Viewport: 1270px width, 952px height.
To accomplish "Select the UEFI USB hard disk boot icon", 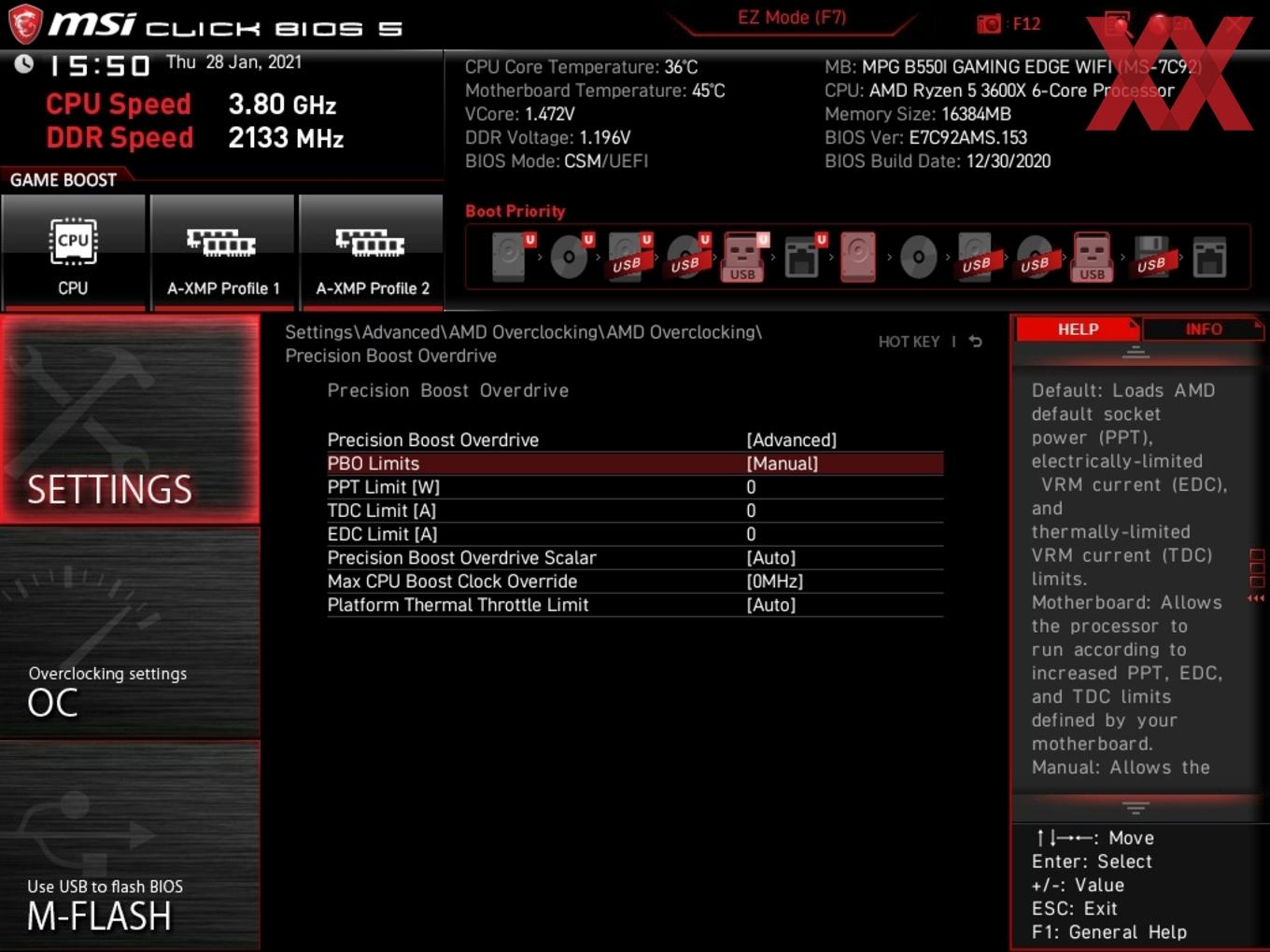I will [x=628, y=257].
